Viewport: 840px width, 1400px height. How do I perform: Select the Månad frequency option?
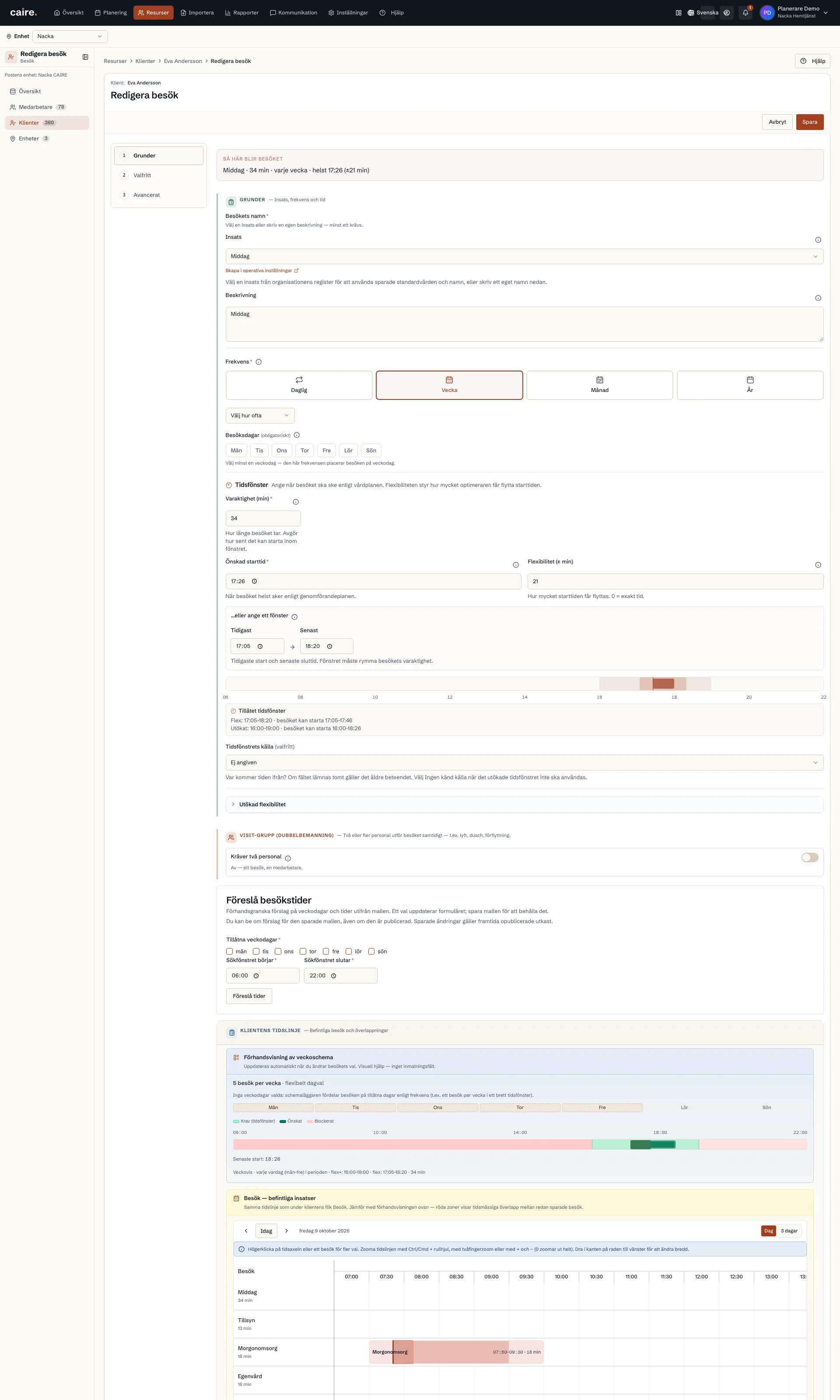[599, 385]
